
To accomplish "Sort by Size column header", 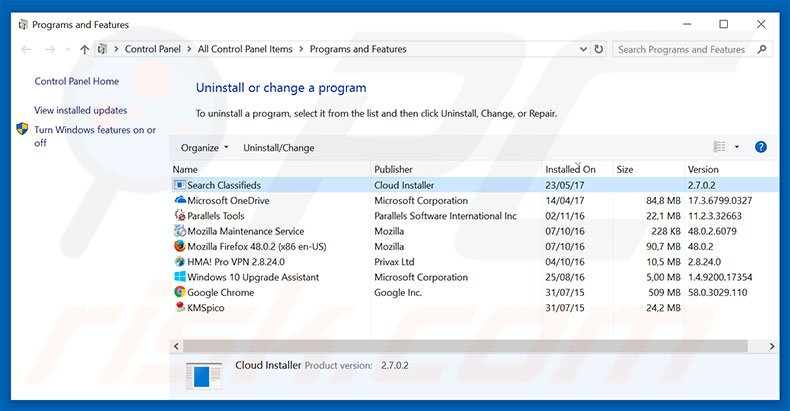I will point(649,169).
